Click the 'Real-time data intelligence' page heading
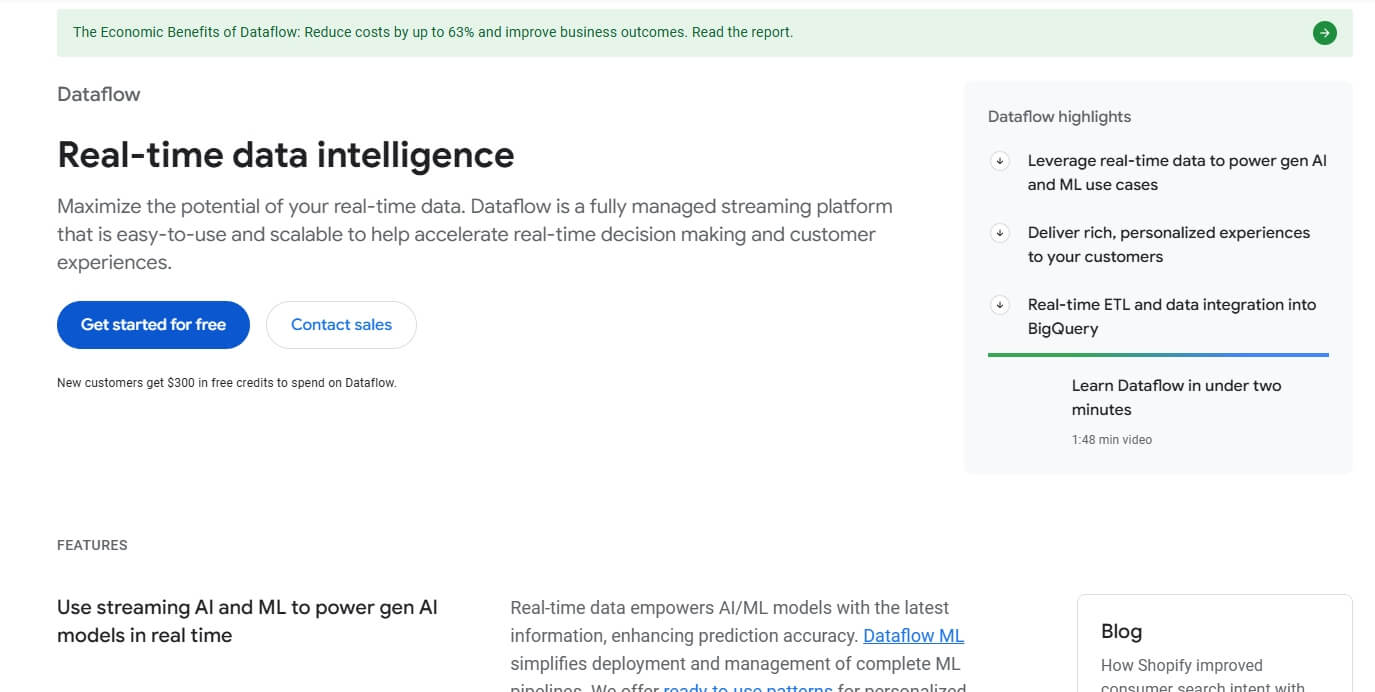 point(285,155)
